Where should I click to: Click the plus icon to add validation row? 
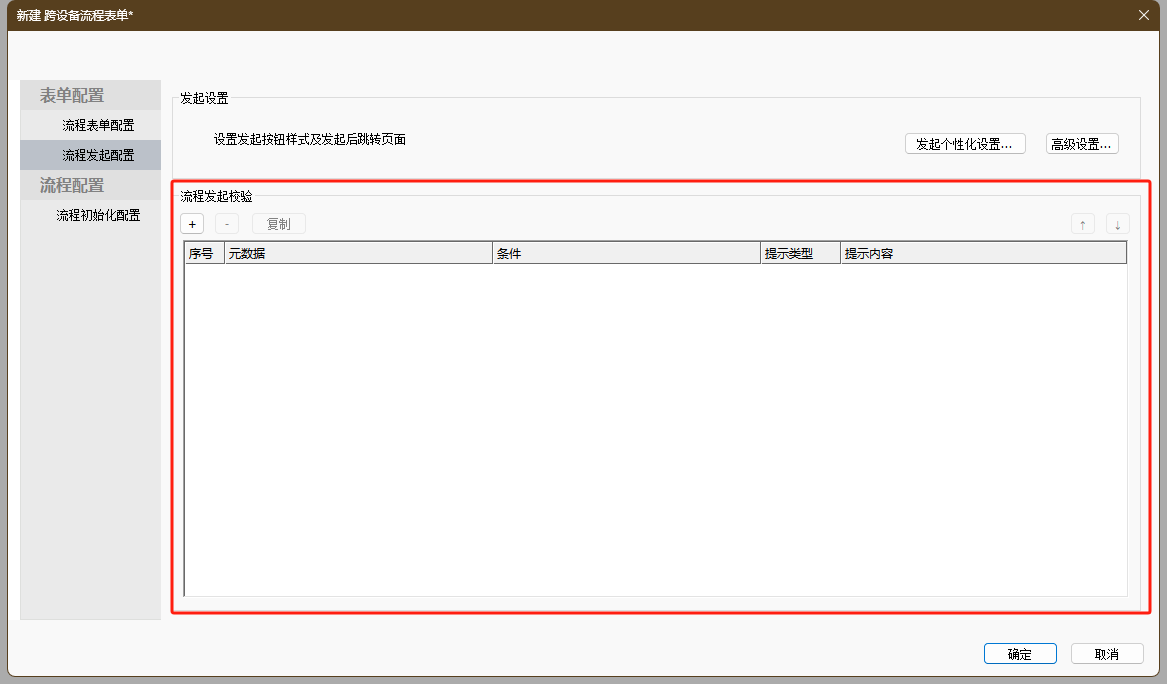pyautogui.click(x=192, y=224)
